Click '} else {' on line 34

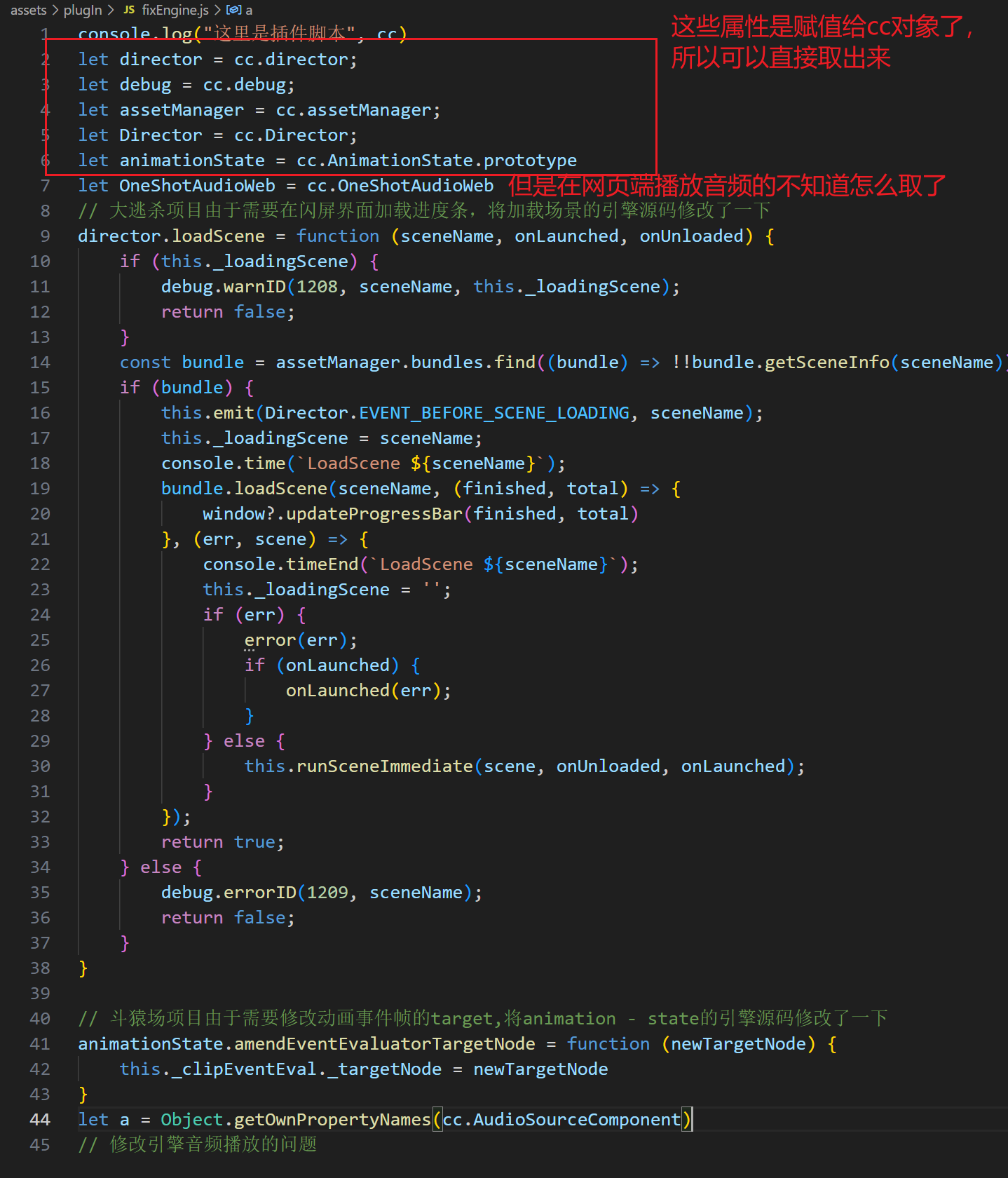(x=161, y=867)
